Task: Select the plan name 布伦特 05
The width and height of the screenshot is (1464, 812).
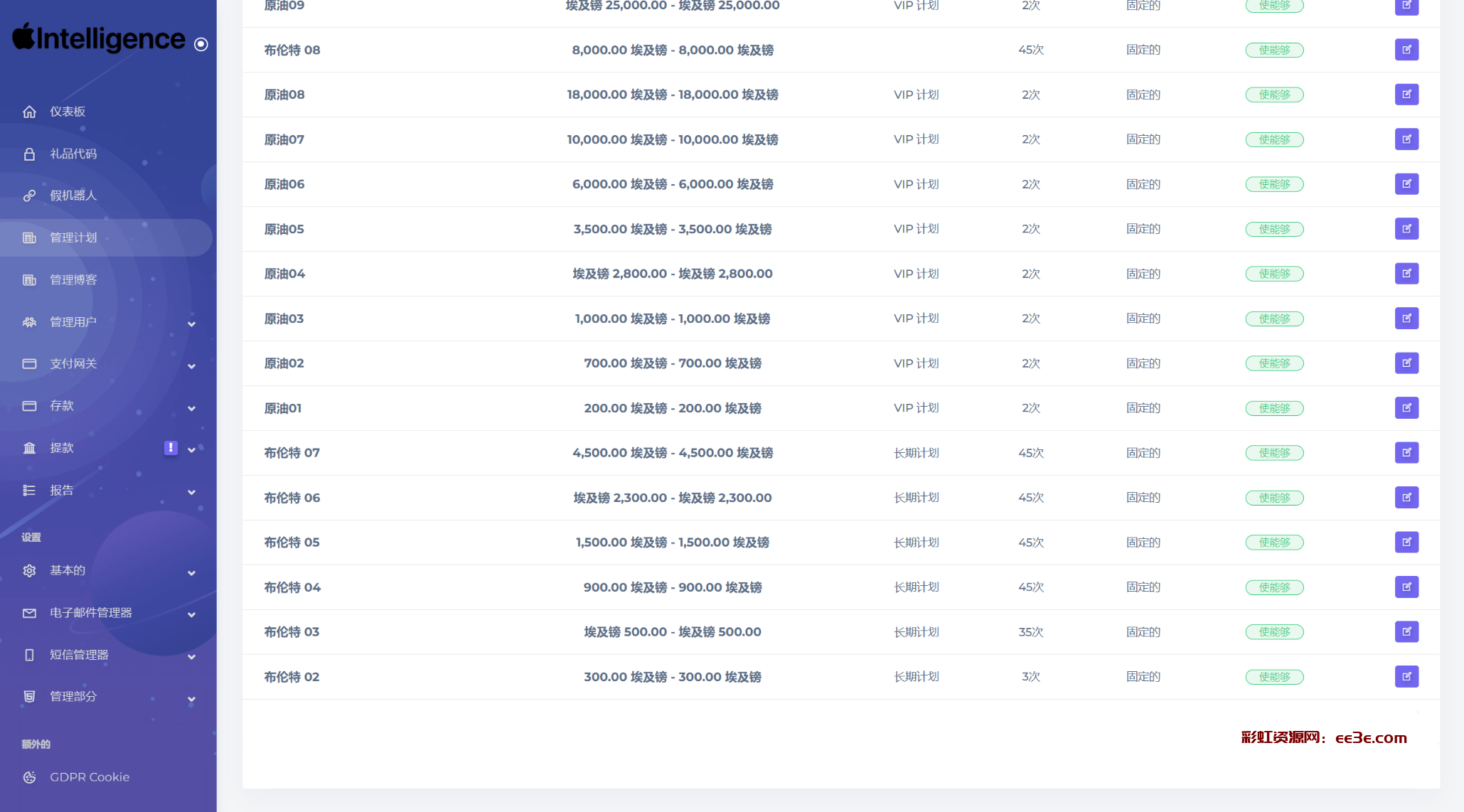Action: click(292, 543)
